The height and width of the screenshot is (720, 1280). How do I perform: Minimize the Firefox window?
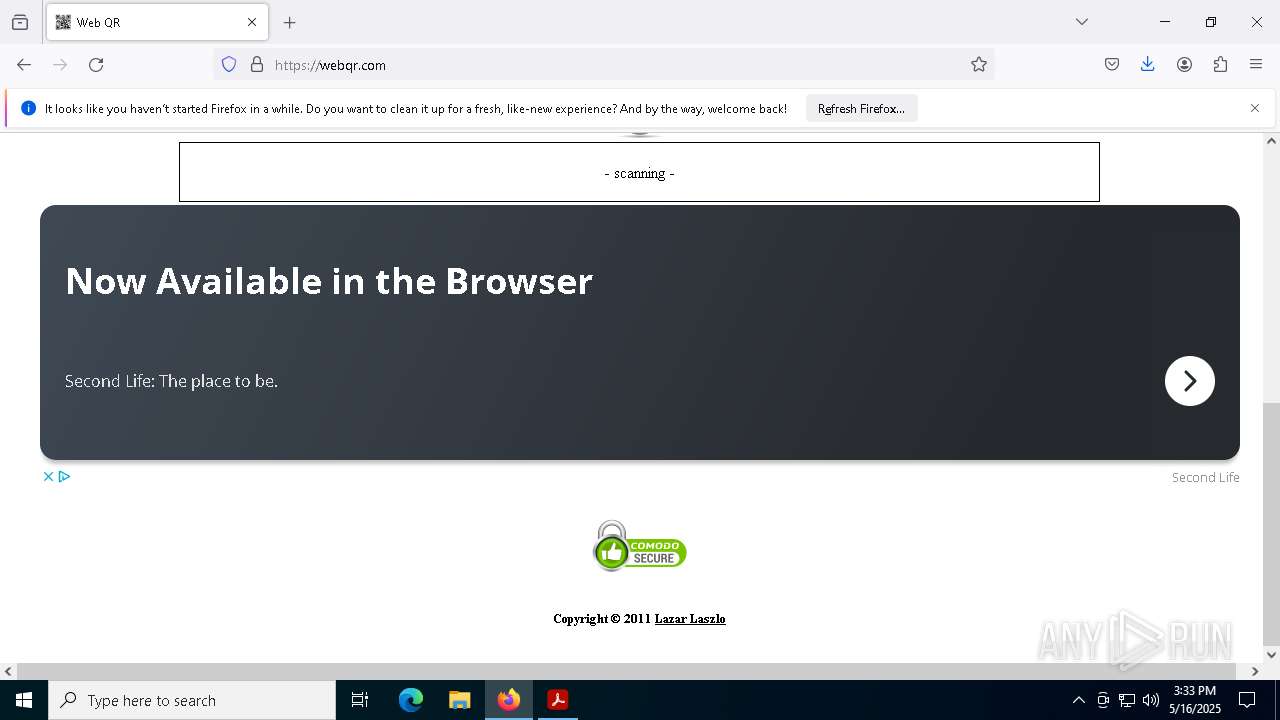(x=1165, y=22)
